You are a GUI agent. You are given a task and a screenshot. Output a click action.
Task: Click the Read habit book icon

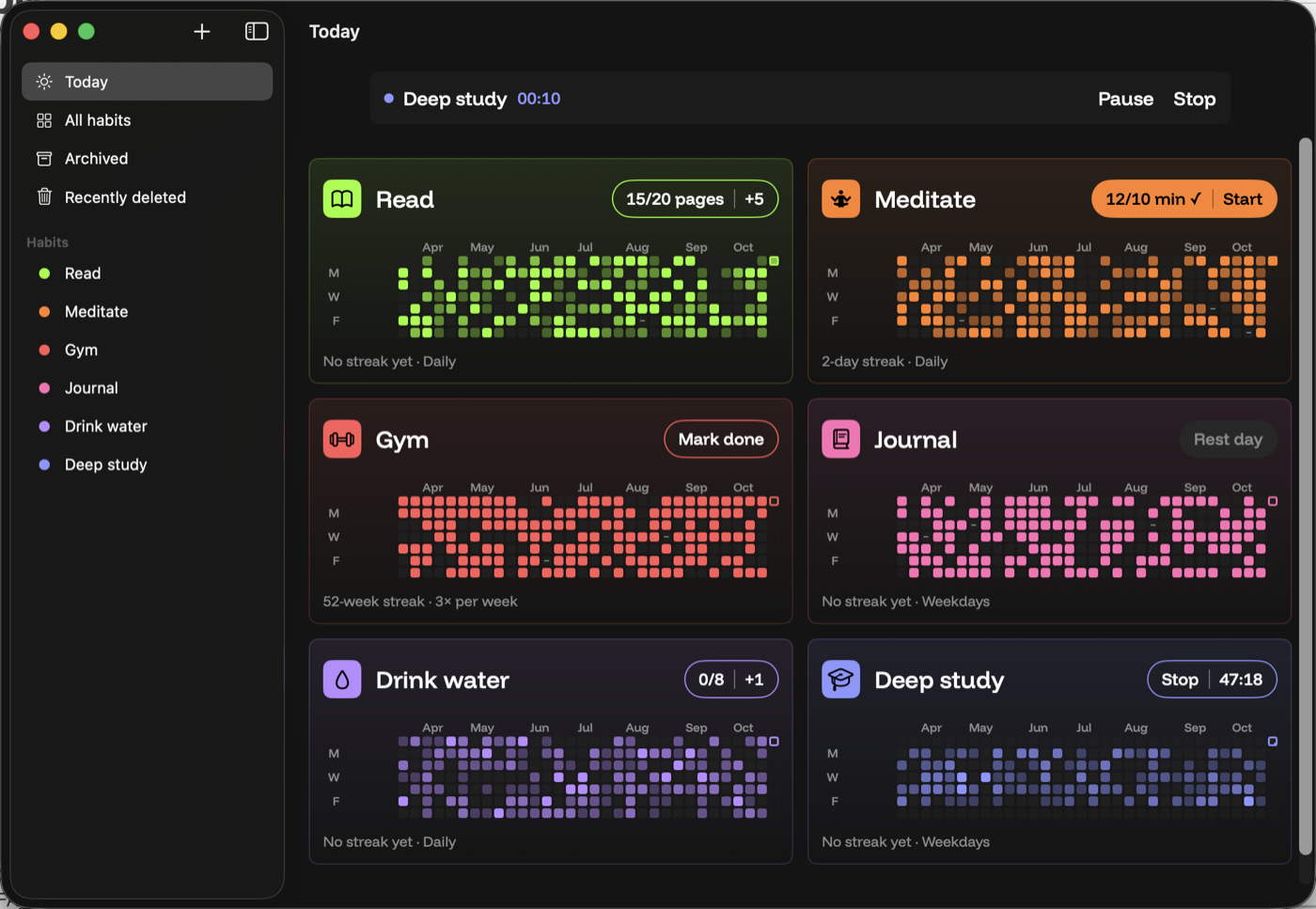tap(342, 199)
